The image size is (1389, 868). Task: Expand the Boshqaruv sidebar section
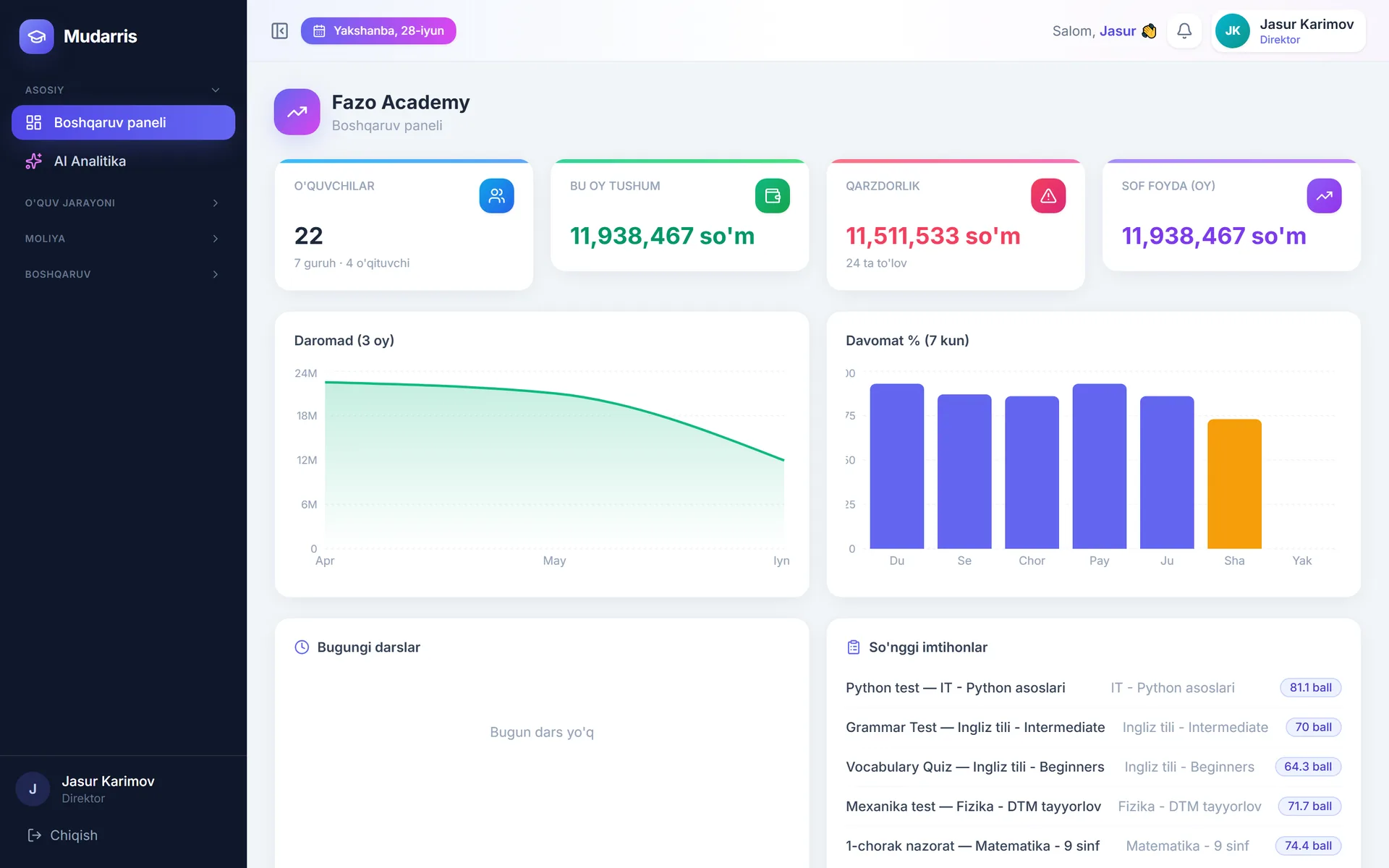(123, 274)
